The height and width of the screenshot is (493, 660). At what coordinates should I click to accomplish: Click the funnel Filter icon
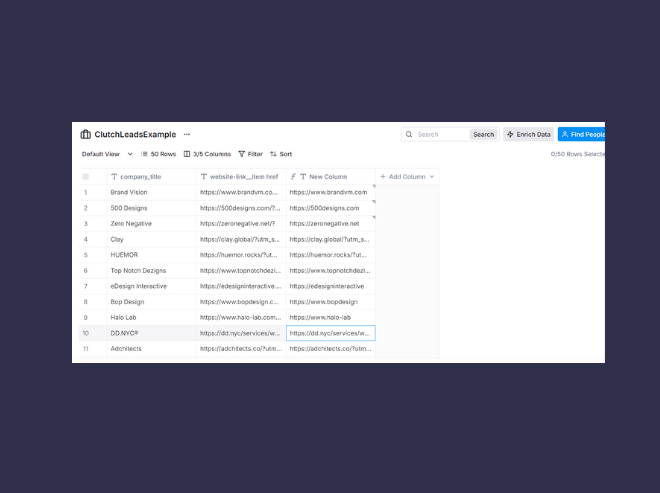click(x=242, y=154)
